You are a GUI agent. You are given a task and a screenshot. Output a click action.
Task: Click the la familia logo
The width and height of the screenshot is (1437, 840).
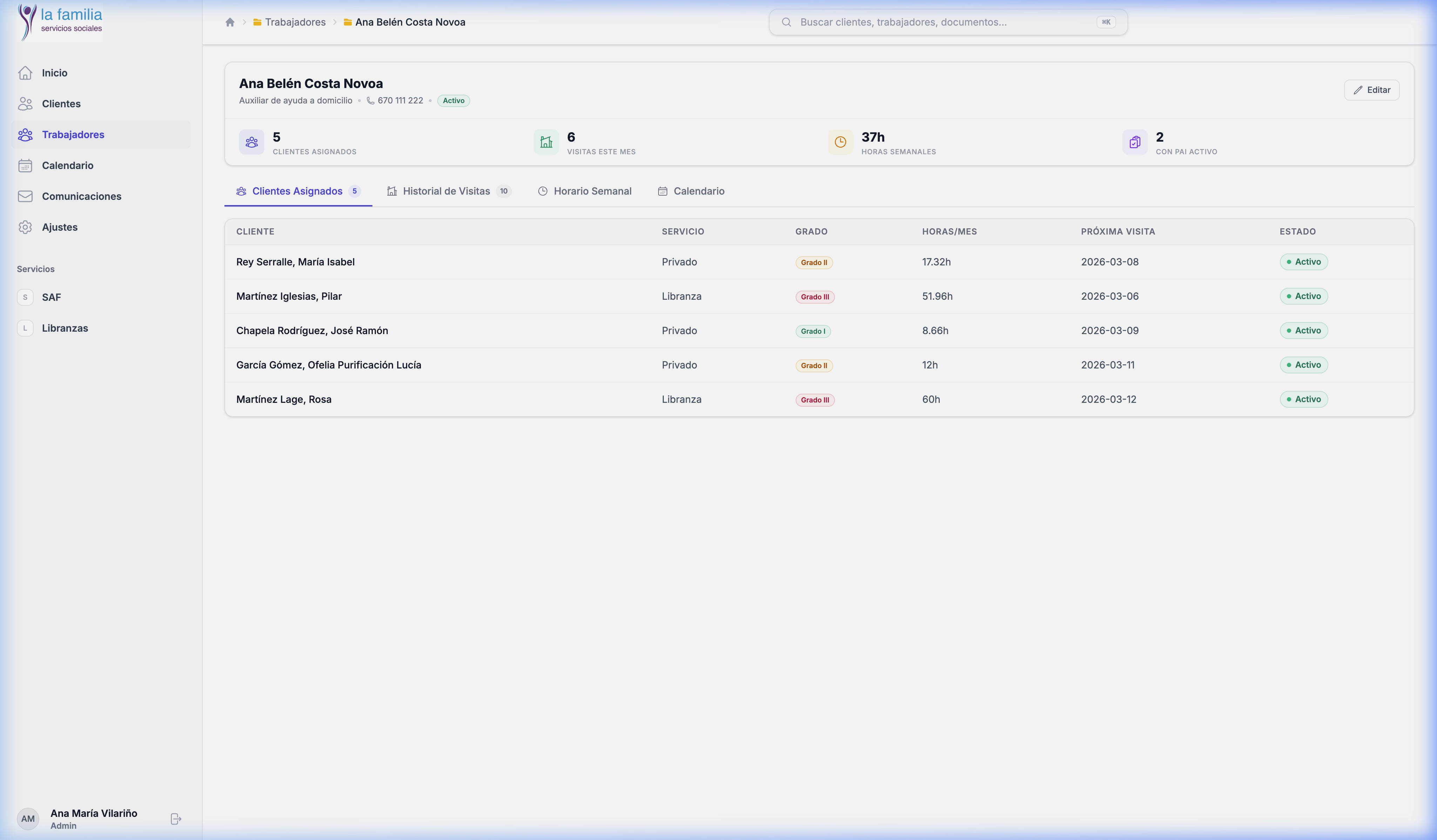[60, 22]
